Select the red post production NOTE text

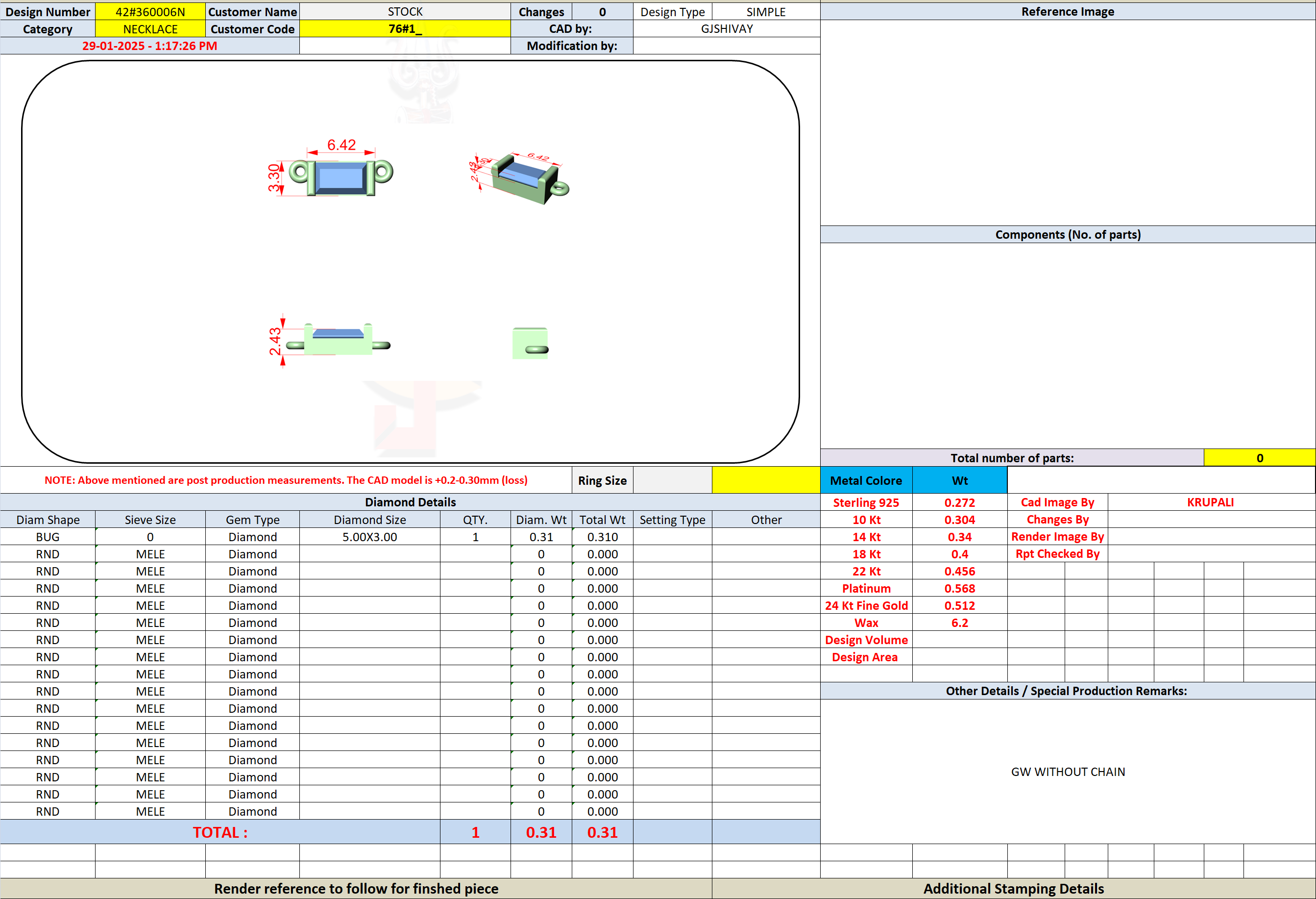pyautogui.click(x=286, y=480)
